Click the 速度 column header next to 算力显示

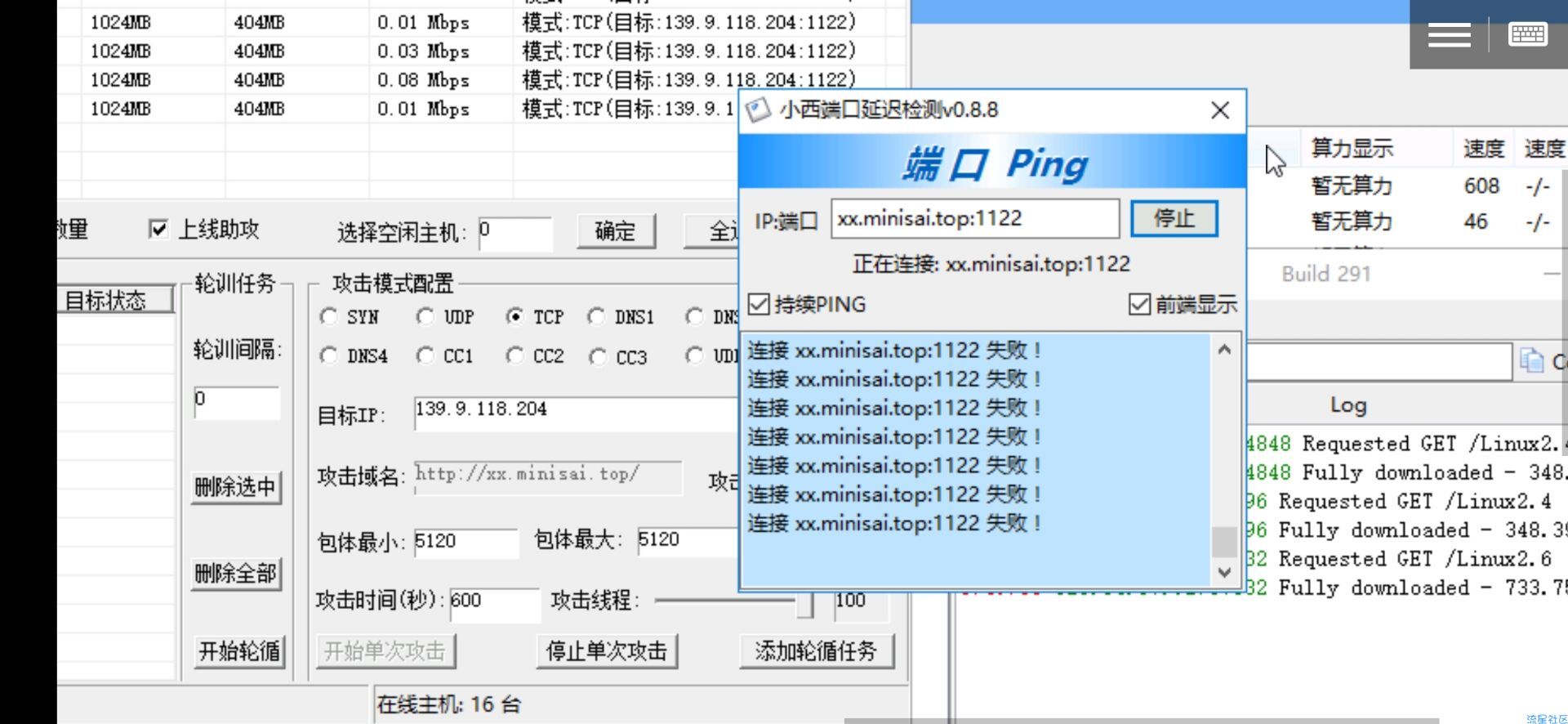(1483, 149)
